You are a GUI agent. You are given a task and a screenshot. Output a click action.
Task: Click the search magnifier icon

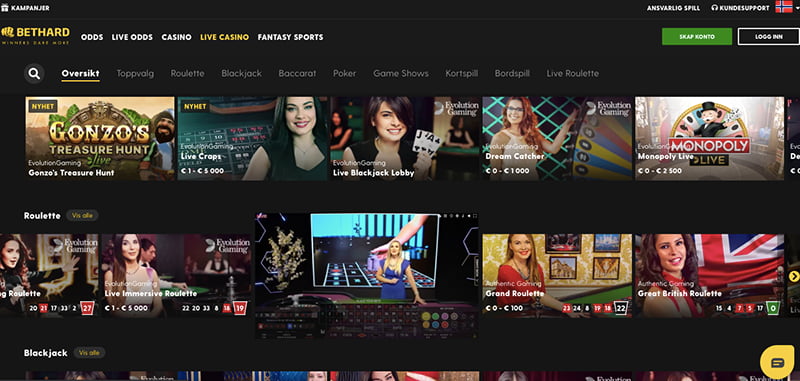coord(34,74)
